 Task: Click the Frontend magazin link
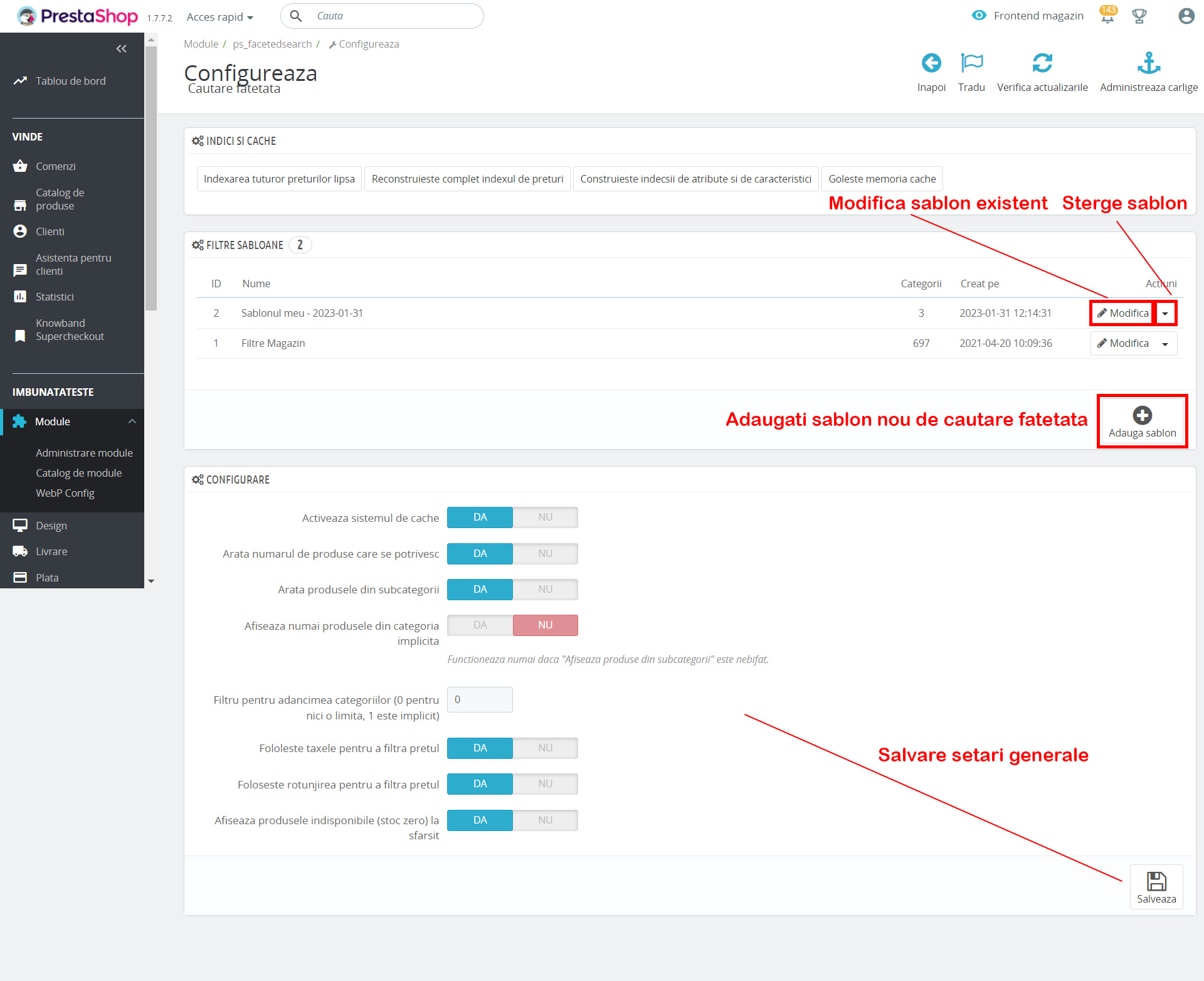tap(1038, 16)
